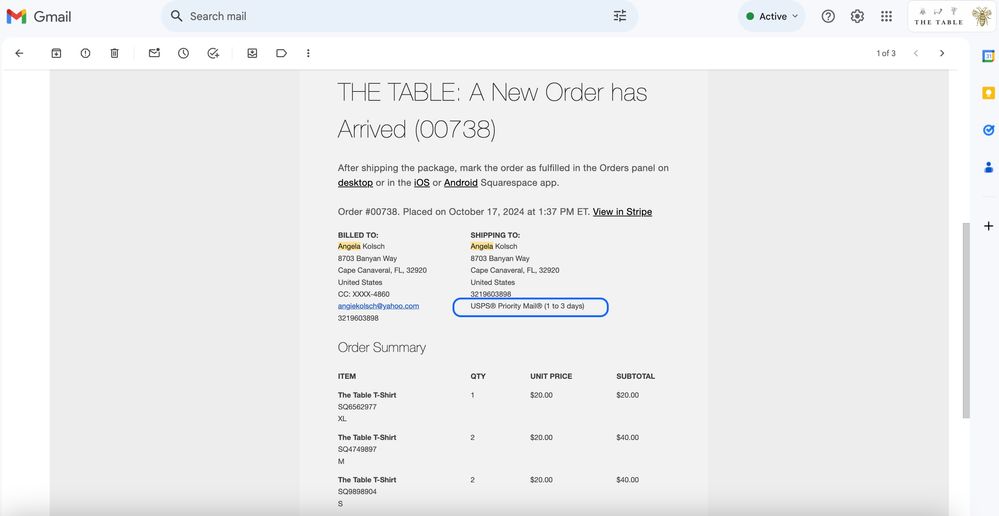Go back to the inbox list
Screen dimensions: 999x516
click(x=19, y=53)
